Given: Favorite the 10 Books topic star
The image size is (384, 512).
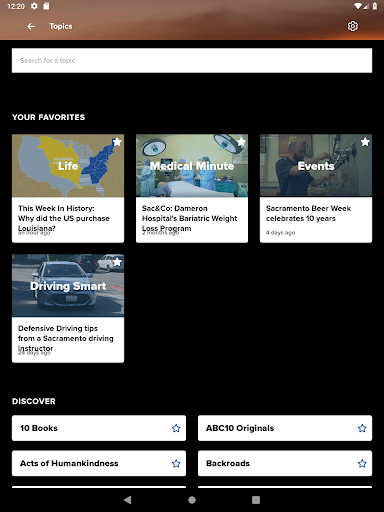Looking at the screenshot, I should (x=176, y=428).
